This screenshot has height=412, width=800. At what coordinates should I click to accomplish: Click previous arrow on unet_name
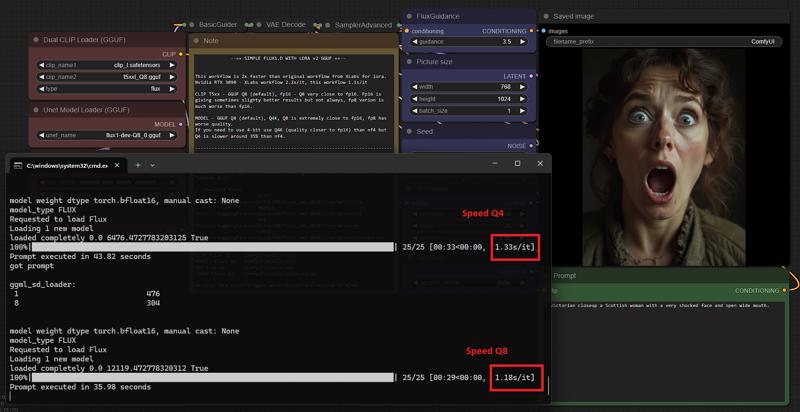(41, 136)
